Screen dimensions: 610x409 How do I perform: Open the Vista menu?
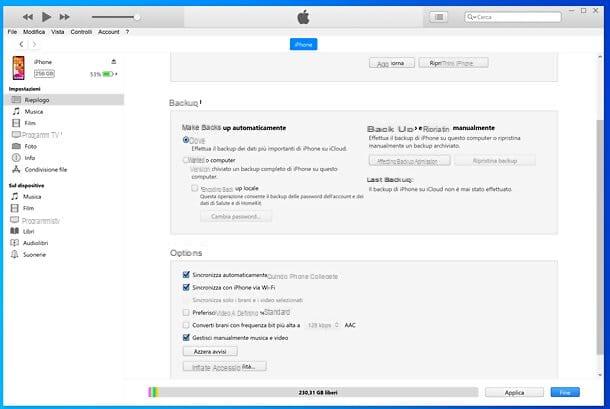click(x=58, y=32)
